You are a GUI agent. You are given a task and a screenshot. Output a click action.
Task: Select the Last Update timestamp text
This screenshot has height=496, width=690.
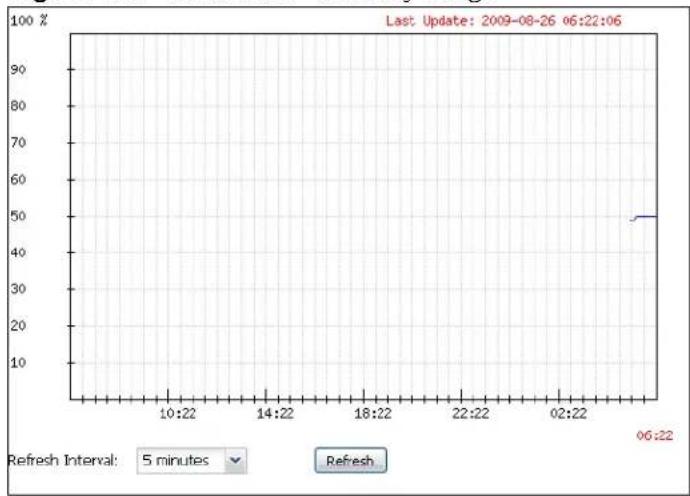pyautogui.click(x=503, y=21)
